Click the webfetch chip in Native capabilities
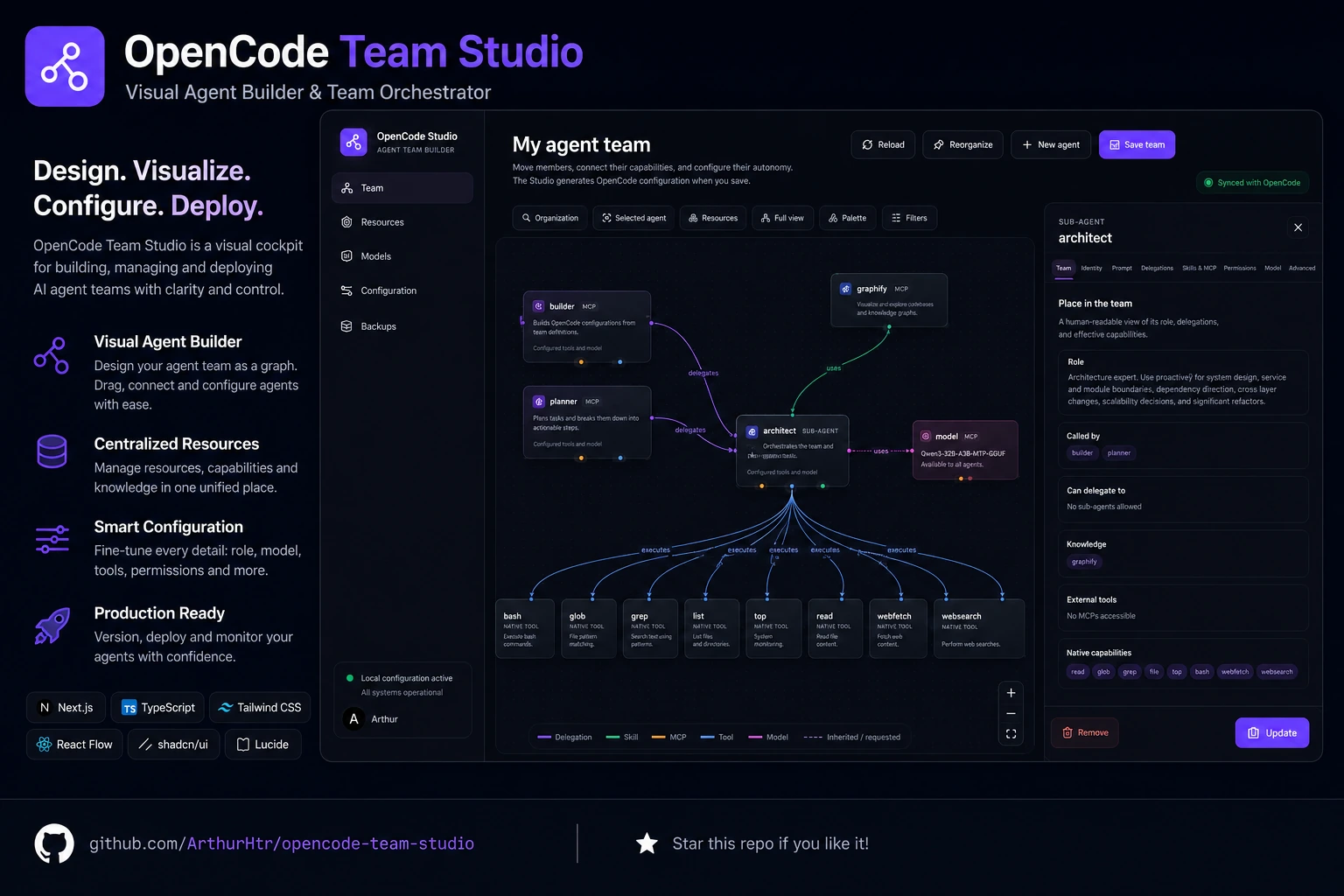Image resolution: width=1344 pixels, height=896 pixels. [x=1235, y=672]
